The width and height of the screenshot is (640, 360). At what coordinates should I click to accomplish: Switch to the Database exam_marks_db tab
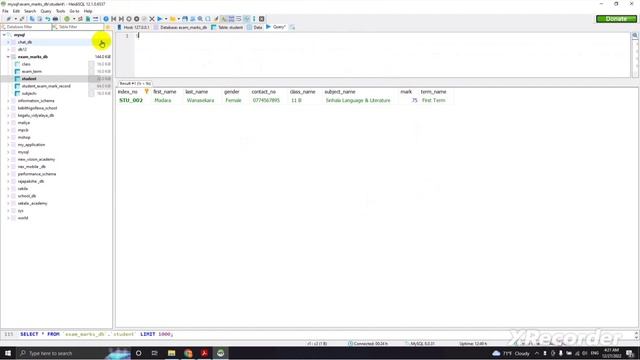tap(180, 27)
